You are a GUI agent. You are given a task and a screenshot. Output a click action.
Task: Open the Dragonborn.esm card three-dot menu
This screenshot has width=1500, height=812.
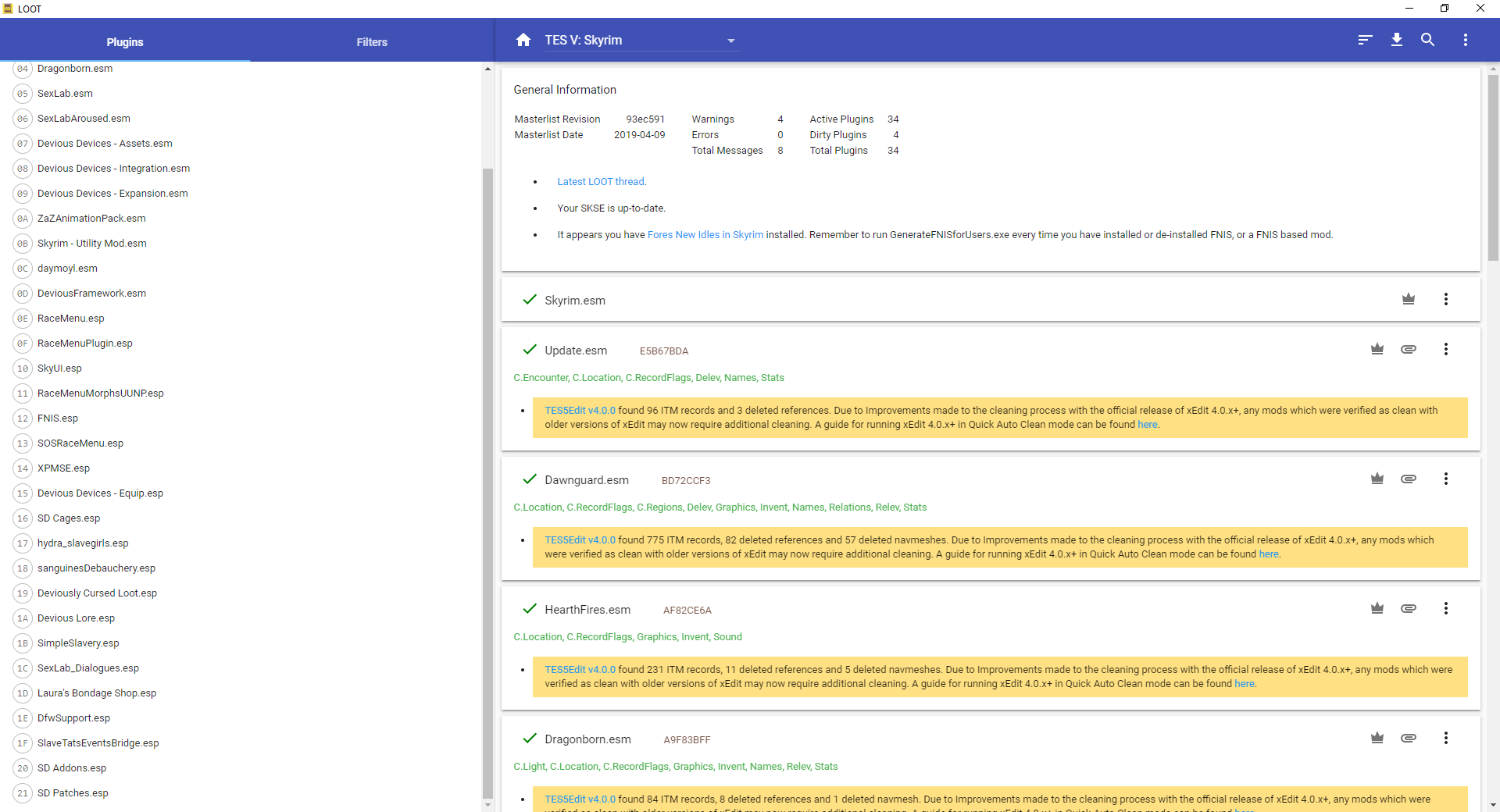point(1446,738)
